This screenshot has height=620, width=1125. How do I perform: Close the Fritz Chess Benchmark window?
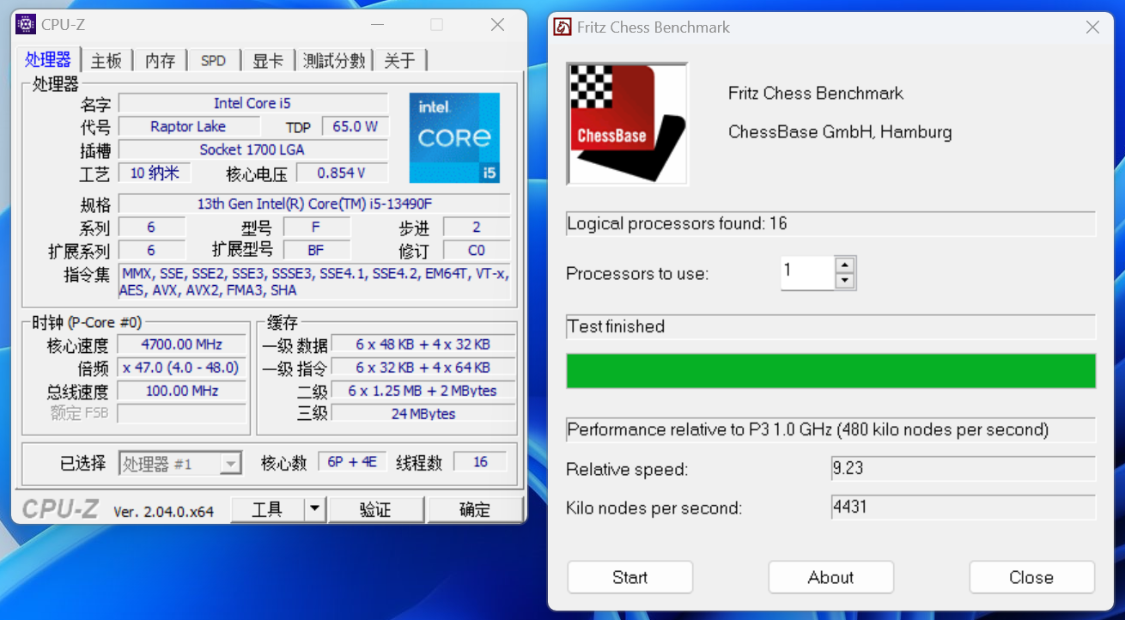tap(1093, 28)
